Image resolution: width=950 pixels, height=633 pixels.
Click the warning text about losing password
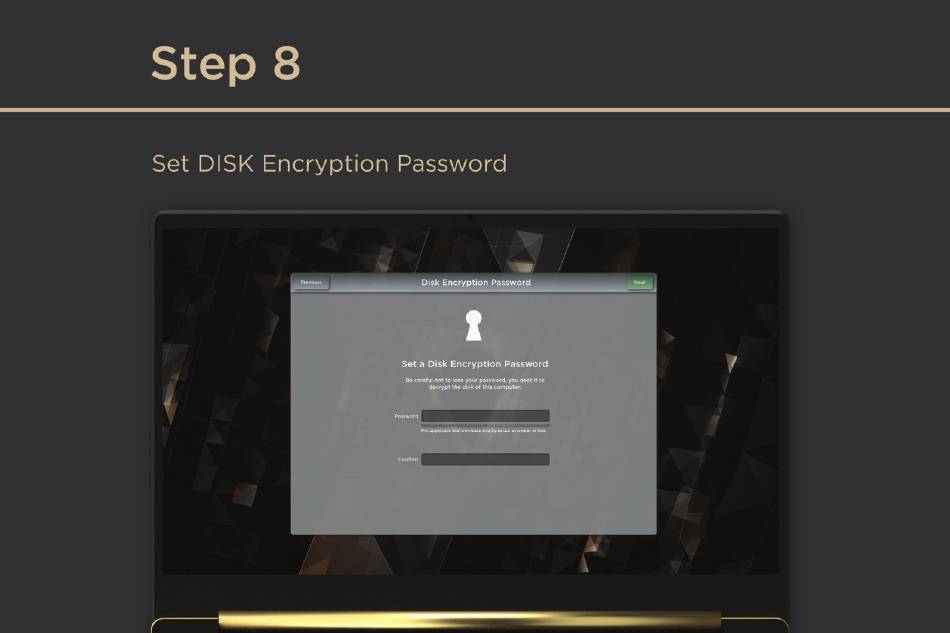pyautogui.click(x=474, y=383)
